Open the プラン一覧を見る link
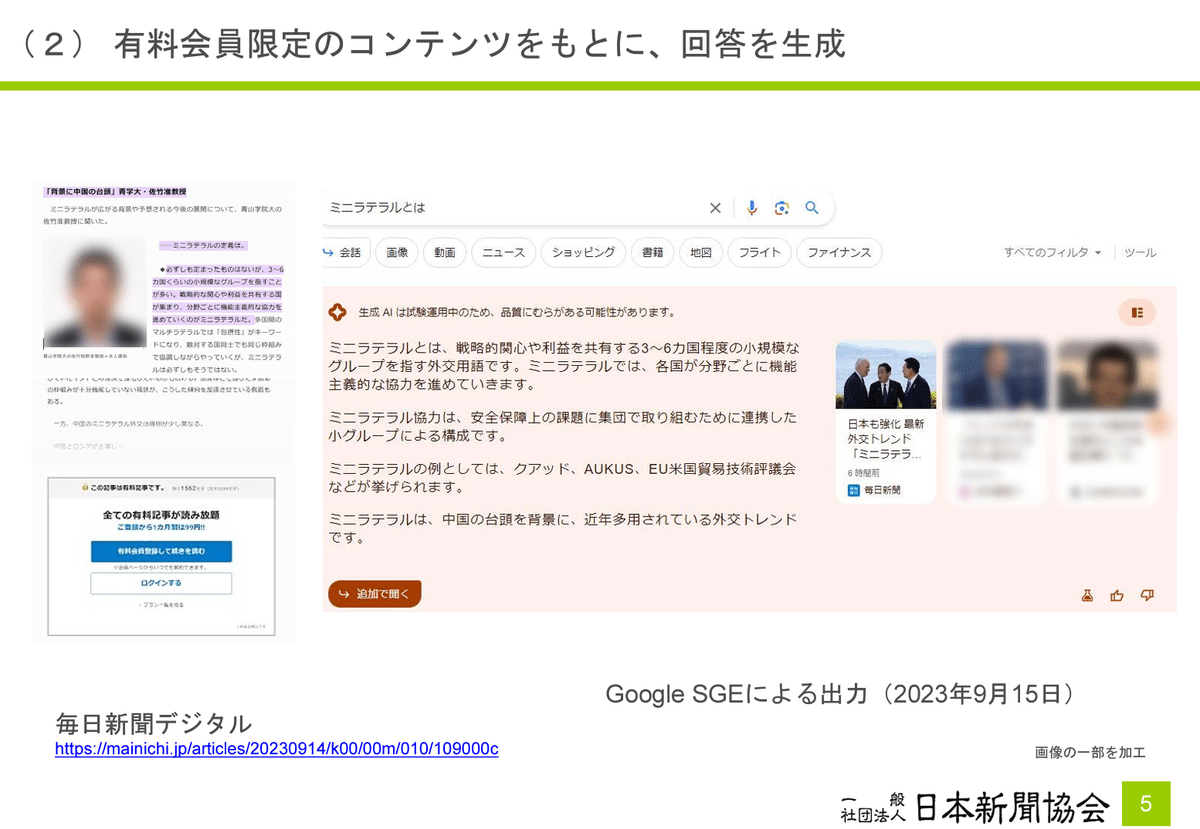The width and height of the screenshot is (1200, 829). [x=161, y=605]
